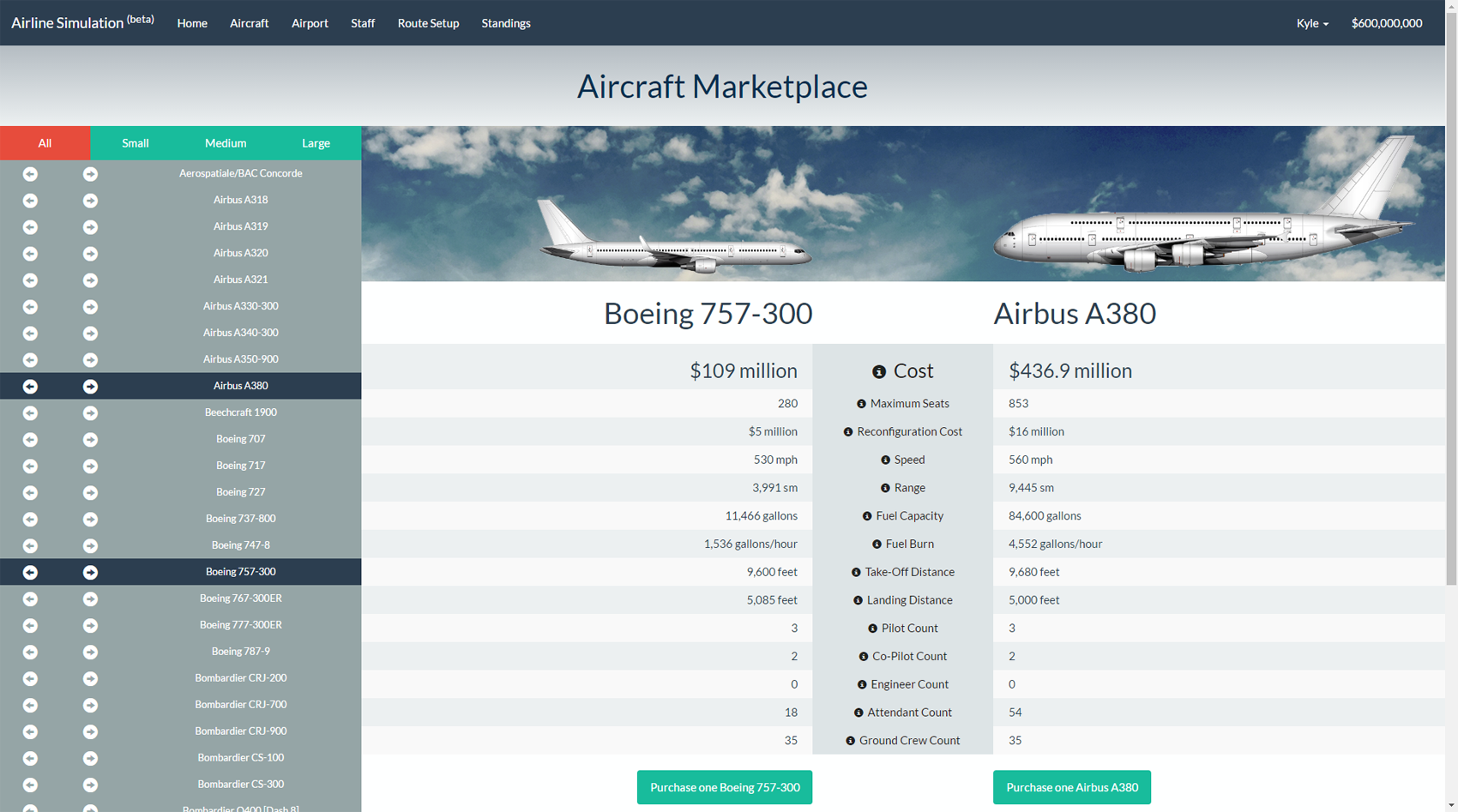The image size is (1458, 812).
Task: Click left arrow for Boeing 747-8
Action: click(x=30, y=546)
